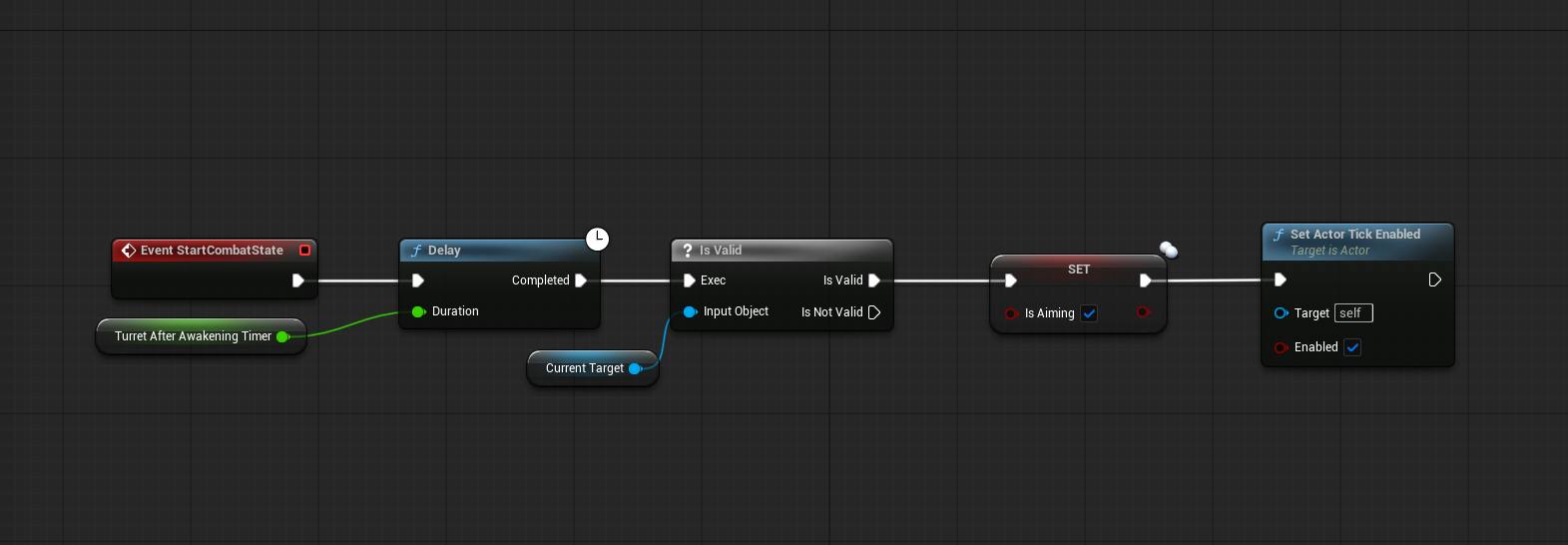Click Set Actor Tick Enabled output exec pin
The height and width of the screenshot is (545, 1568).
coord(1434,279)
